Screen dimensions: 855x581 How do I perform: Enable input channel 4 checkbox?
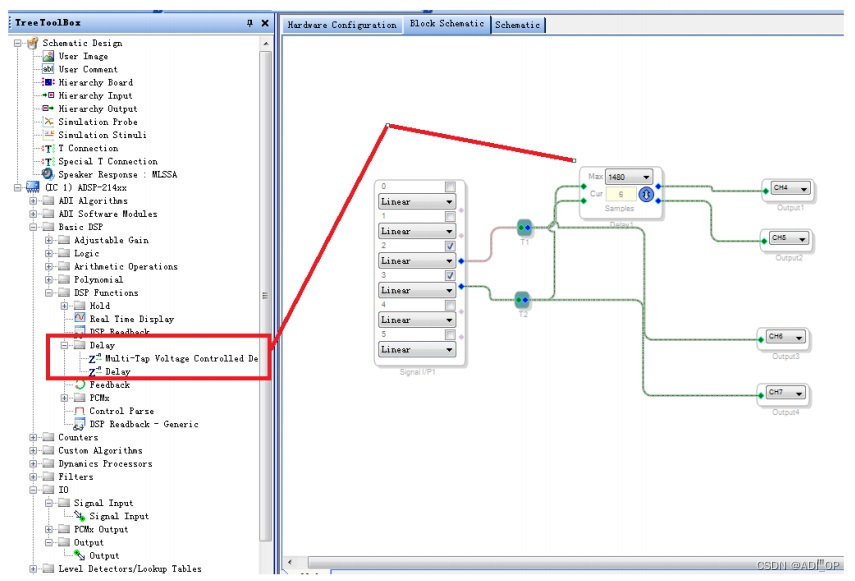click(x=450, y=305)
